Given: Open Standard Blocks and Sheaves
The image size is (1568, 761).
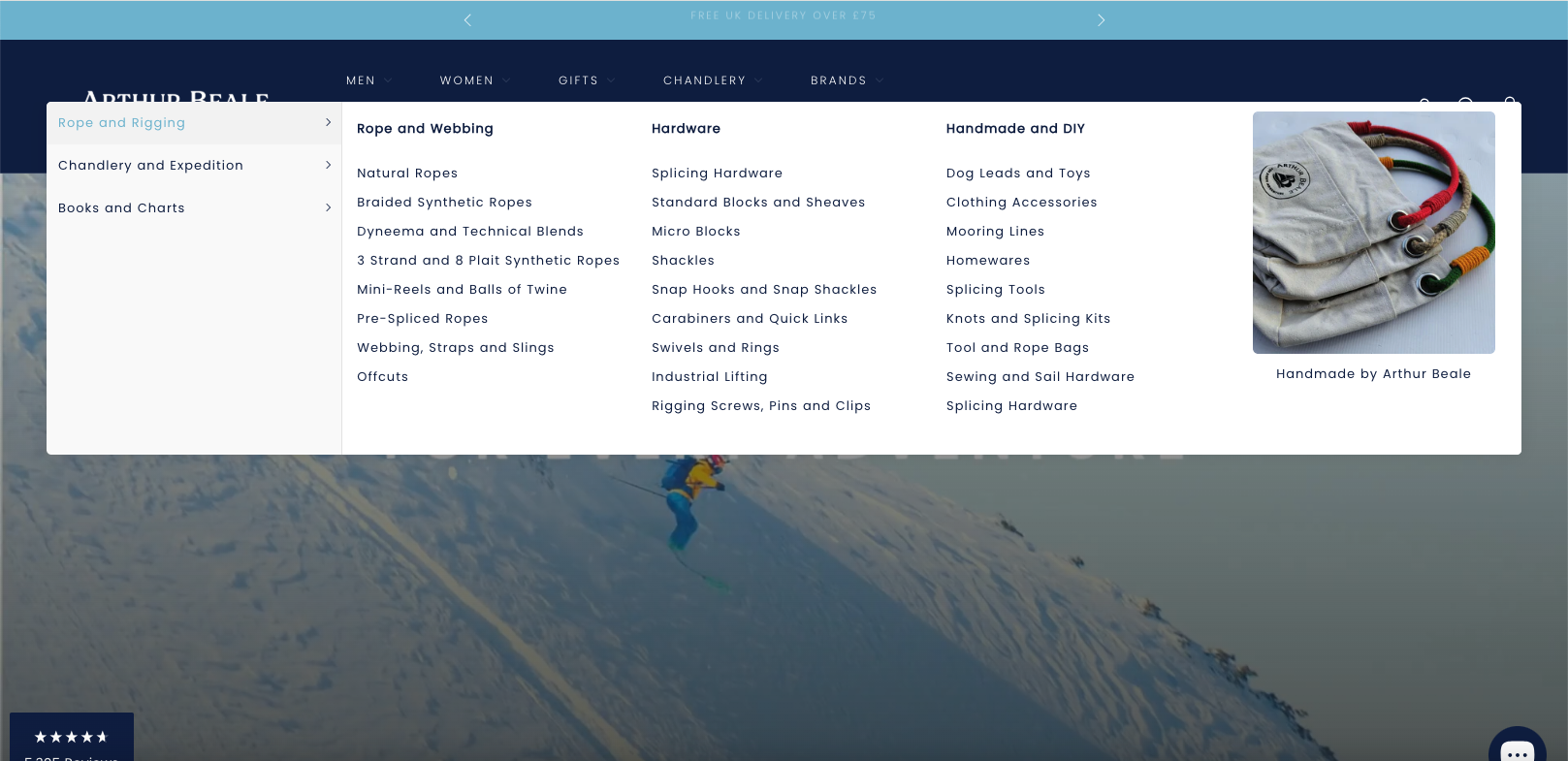Looking at the screenshot, I should click(758, 203).
